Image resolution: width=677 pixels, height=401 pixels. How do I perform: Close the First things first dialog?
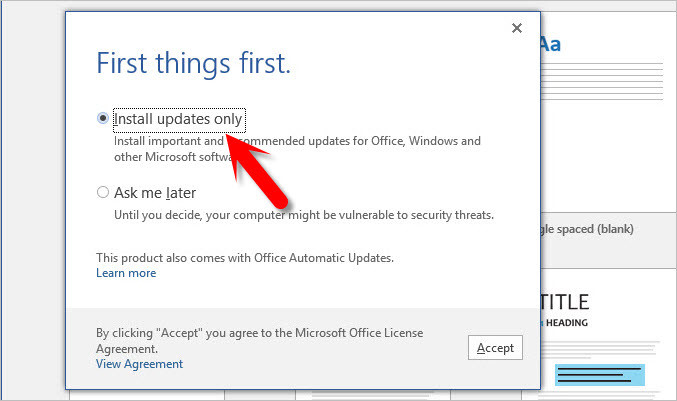(x=517, y=28)
